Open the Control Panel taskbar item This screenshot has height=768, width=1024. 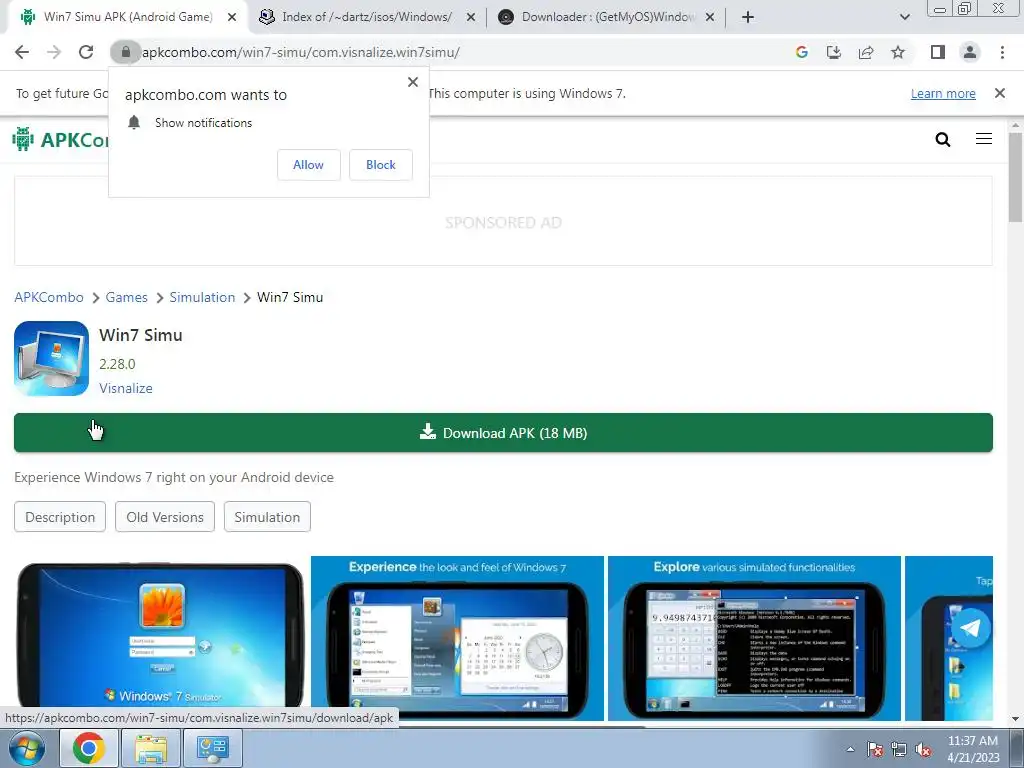[x=213, y=748]
